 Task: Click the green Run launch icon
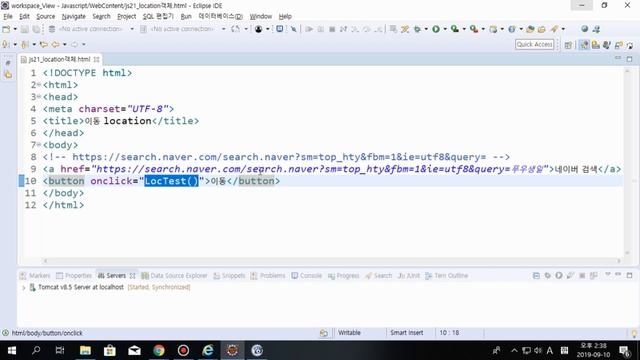(436, 29)
